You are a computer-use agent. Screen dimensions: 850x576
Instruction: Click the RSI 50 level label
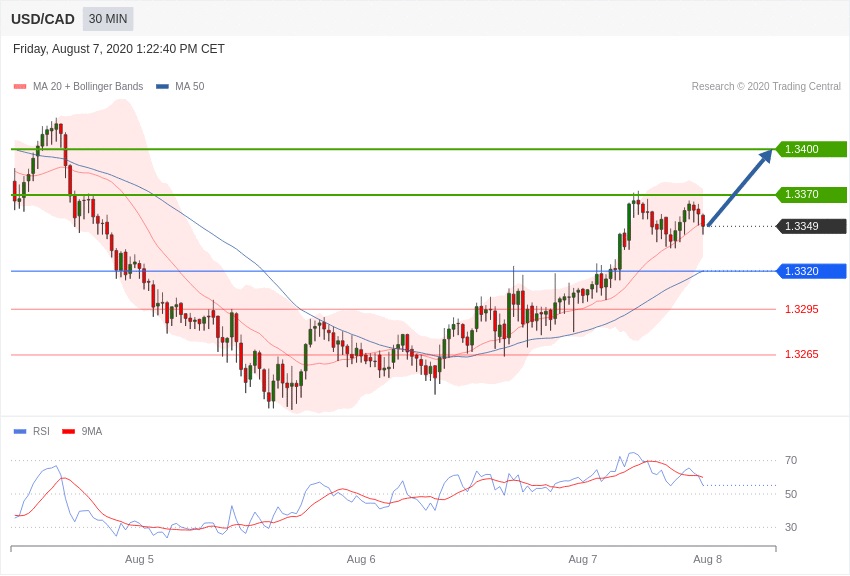pyautogui.click(x=791, y=494)
